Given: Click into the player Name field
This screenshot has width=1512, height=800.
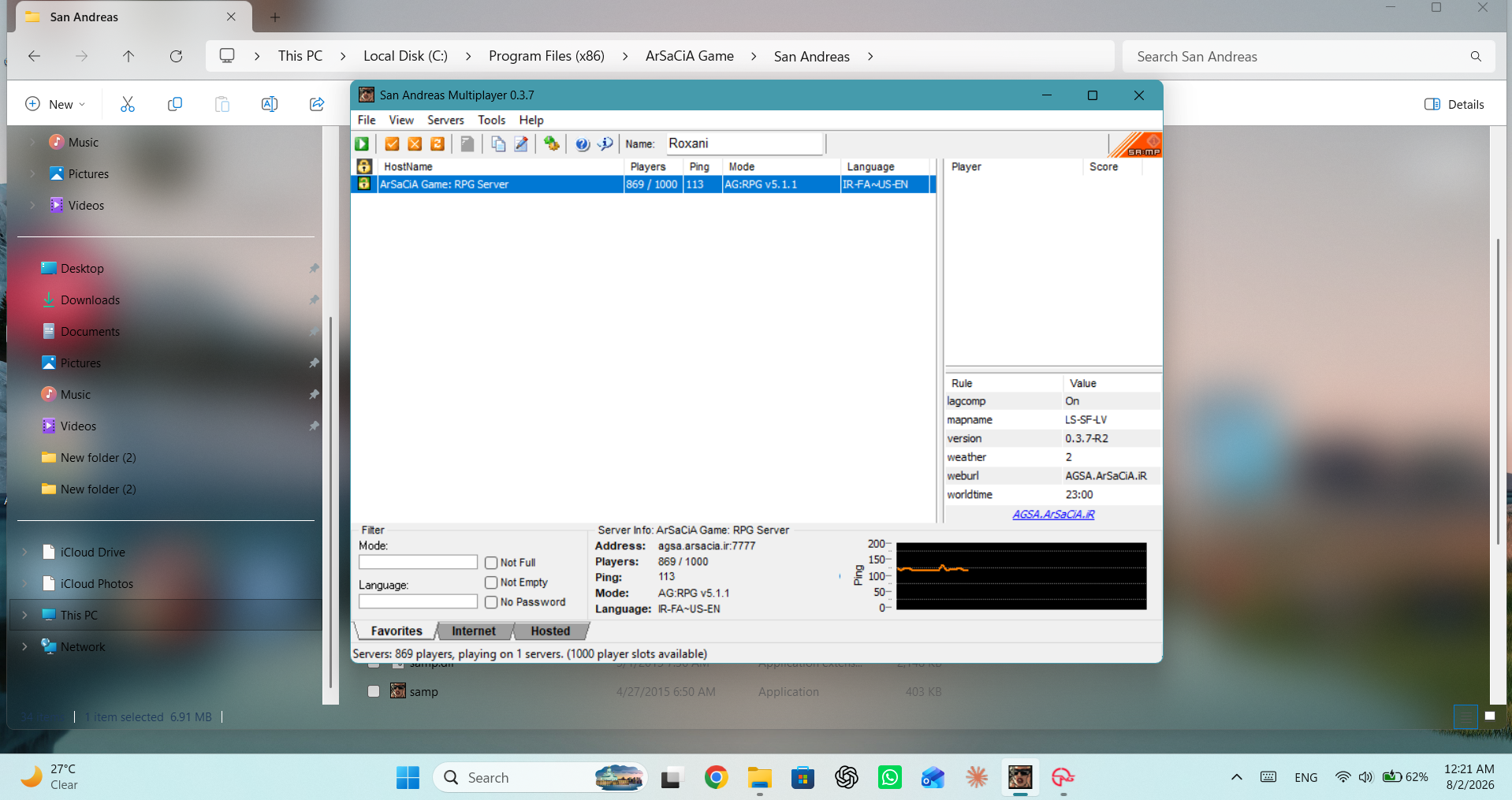Looking at the screenshot, I should click(x=744, y=143).
